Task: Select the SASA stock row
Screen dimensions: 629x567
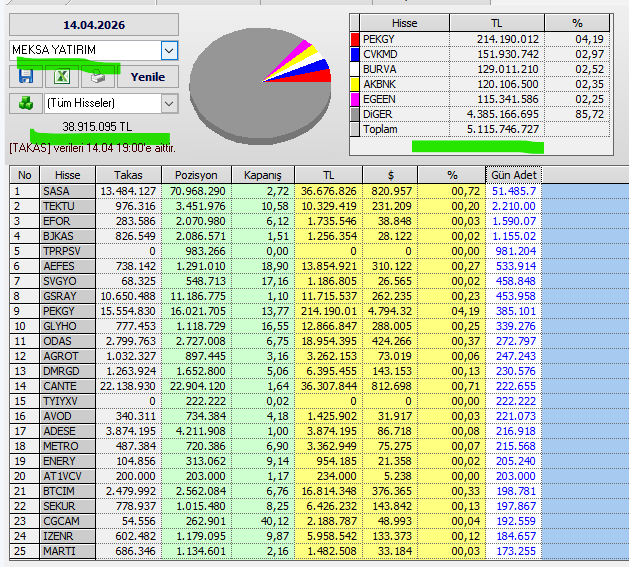Action: coord(275,191)
